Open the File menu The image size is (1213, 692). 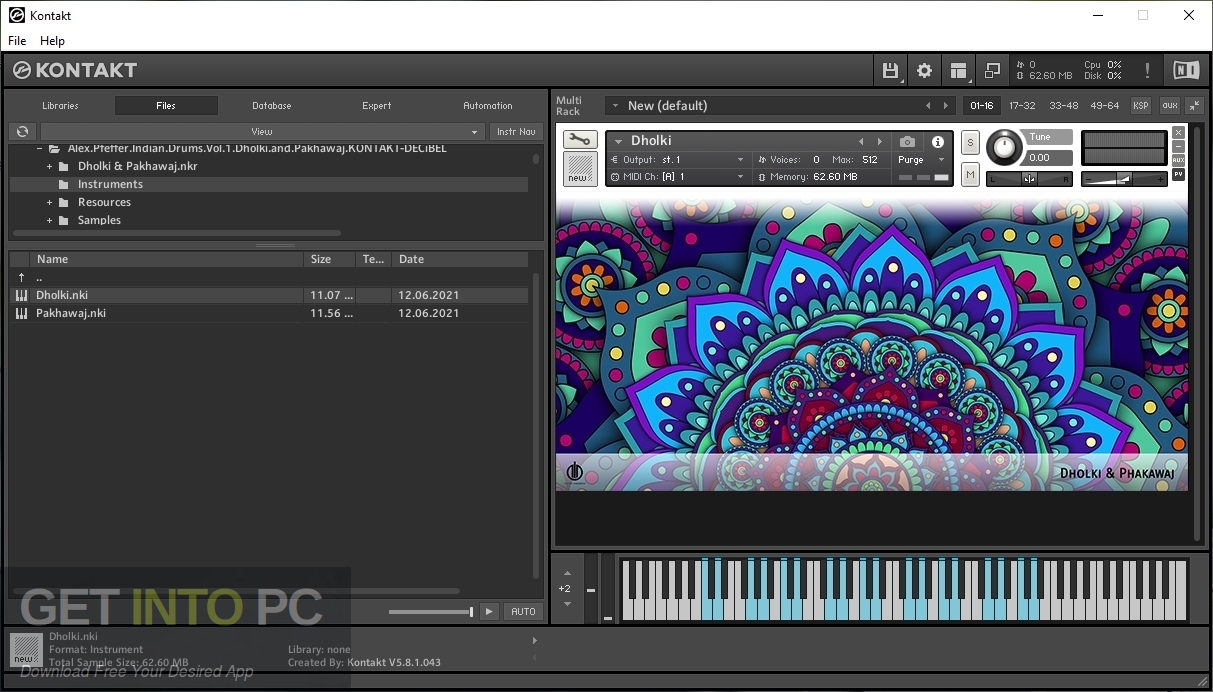click(x=17, y=41)
